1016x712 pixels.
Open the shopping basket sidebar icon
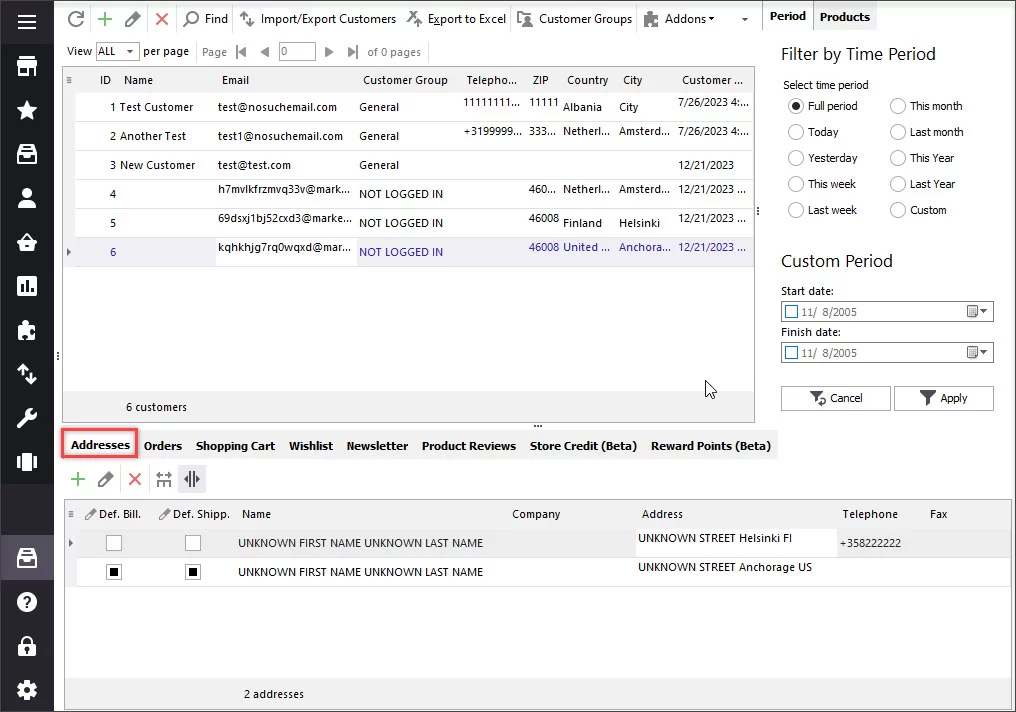point(27,242)
